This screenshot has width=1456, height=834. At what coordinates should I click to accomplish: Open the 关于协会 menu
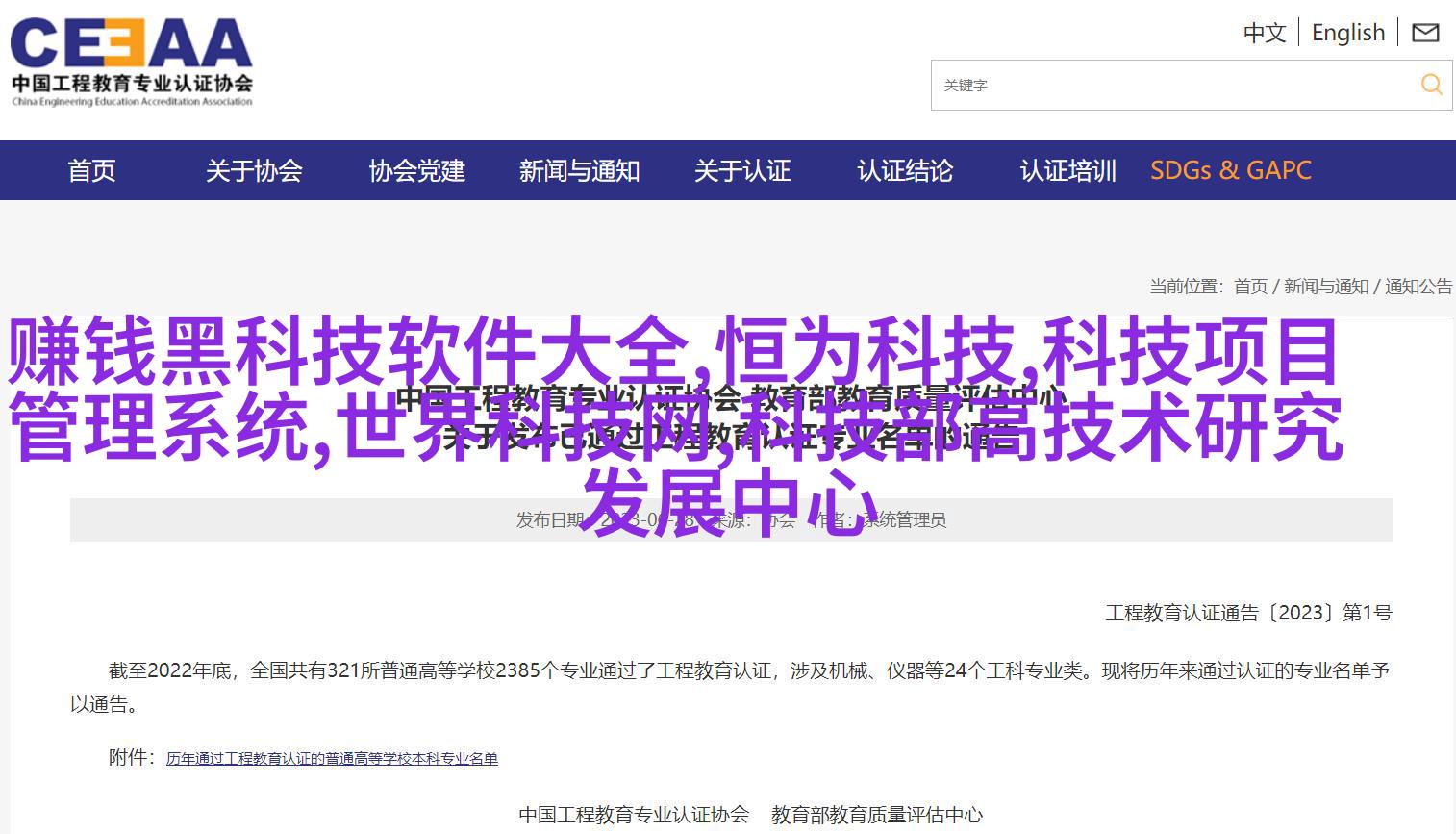click(x=254, y=170)
